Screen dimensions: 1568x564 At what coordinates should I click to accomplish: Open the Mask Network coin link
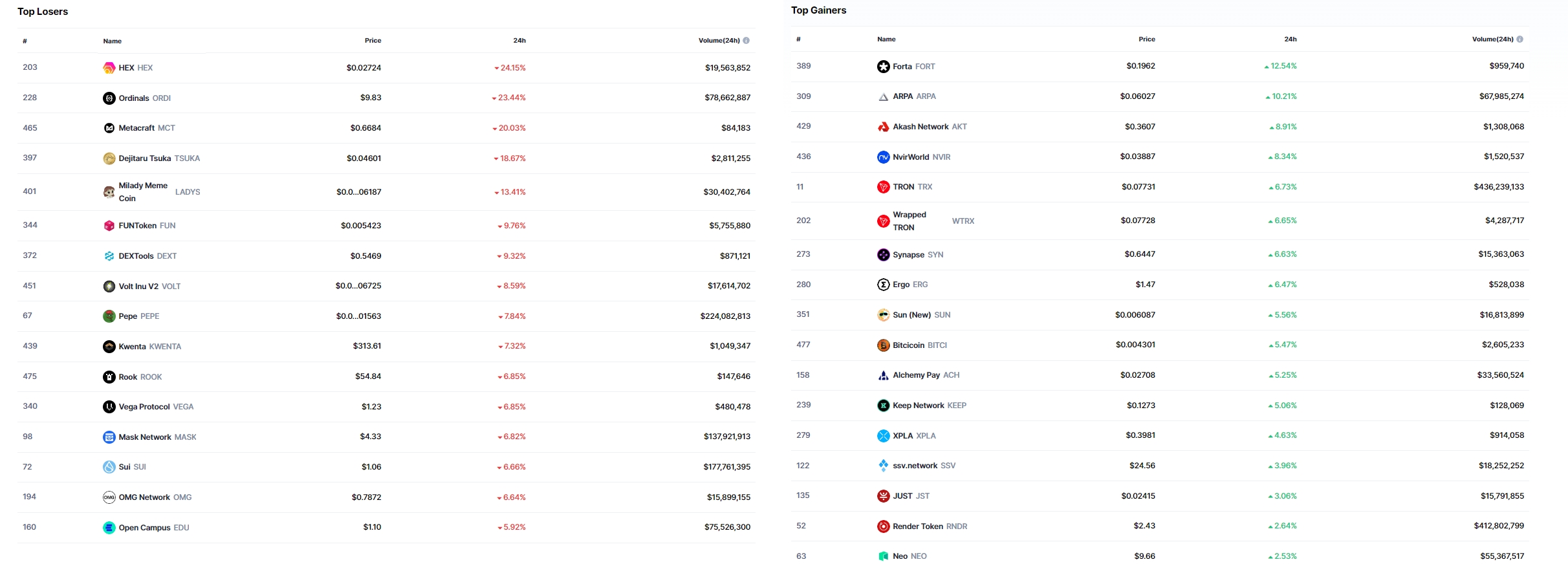tap(145, 437)
